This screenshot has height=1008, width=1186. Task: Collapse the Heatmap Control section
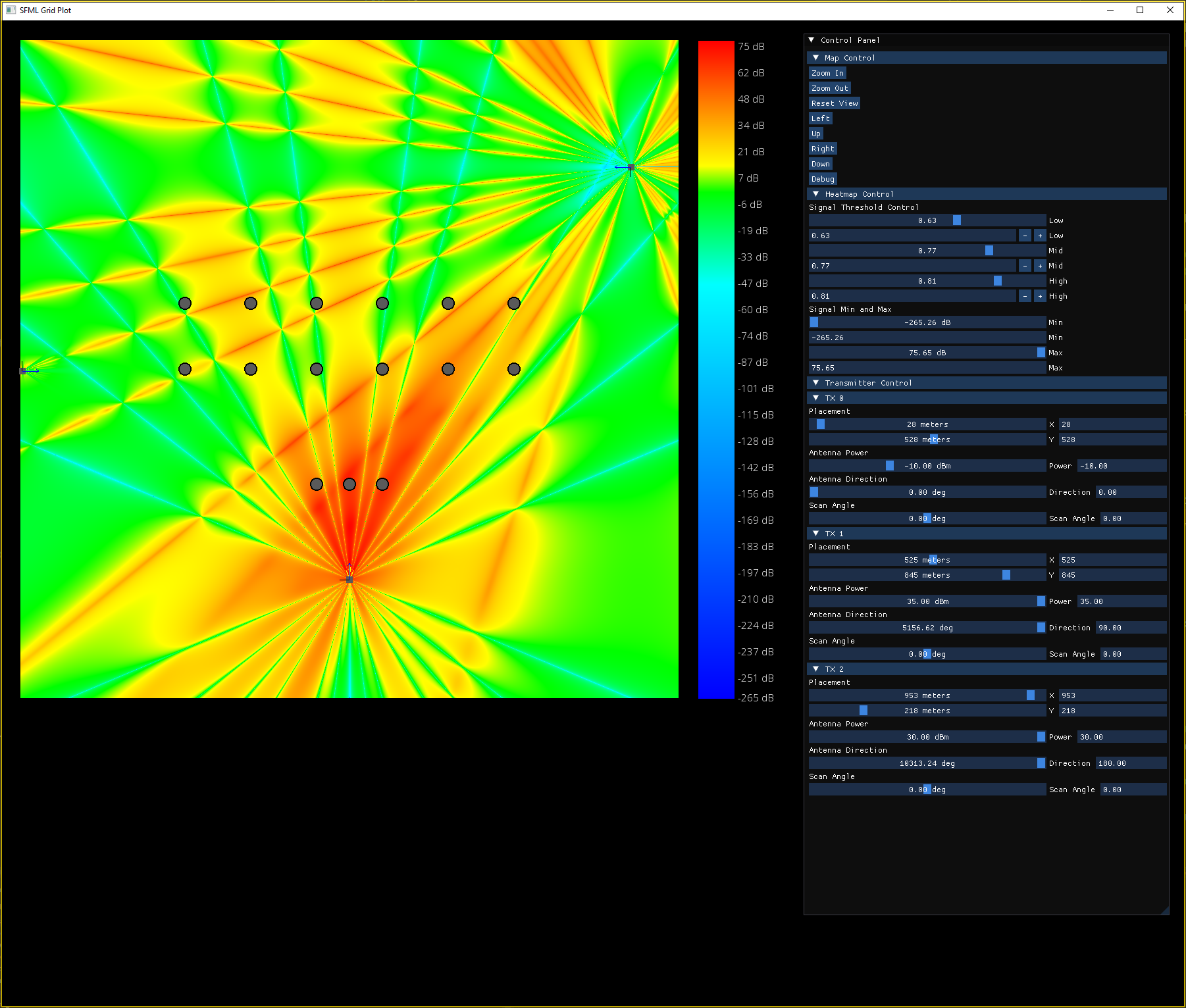(816, 194)
